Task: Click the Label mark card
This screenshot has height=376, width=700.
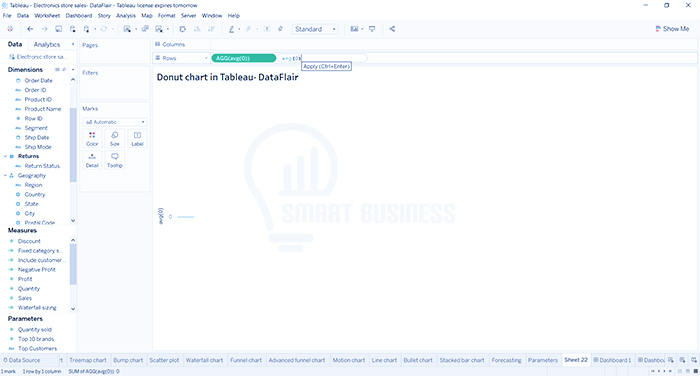Action: (138, 138)
